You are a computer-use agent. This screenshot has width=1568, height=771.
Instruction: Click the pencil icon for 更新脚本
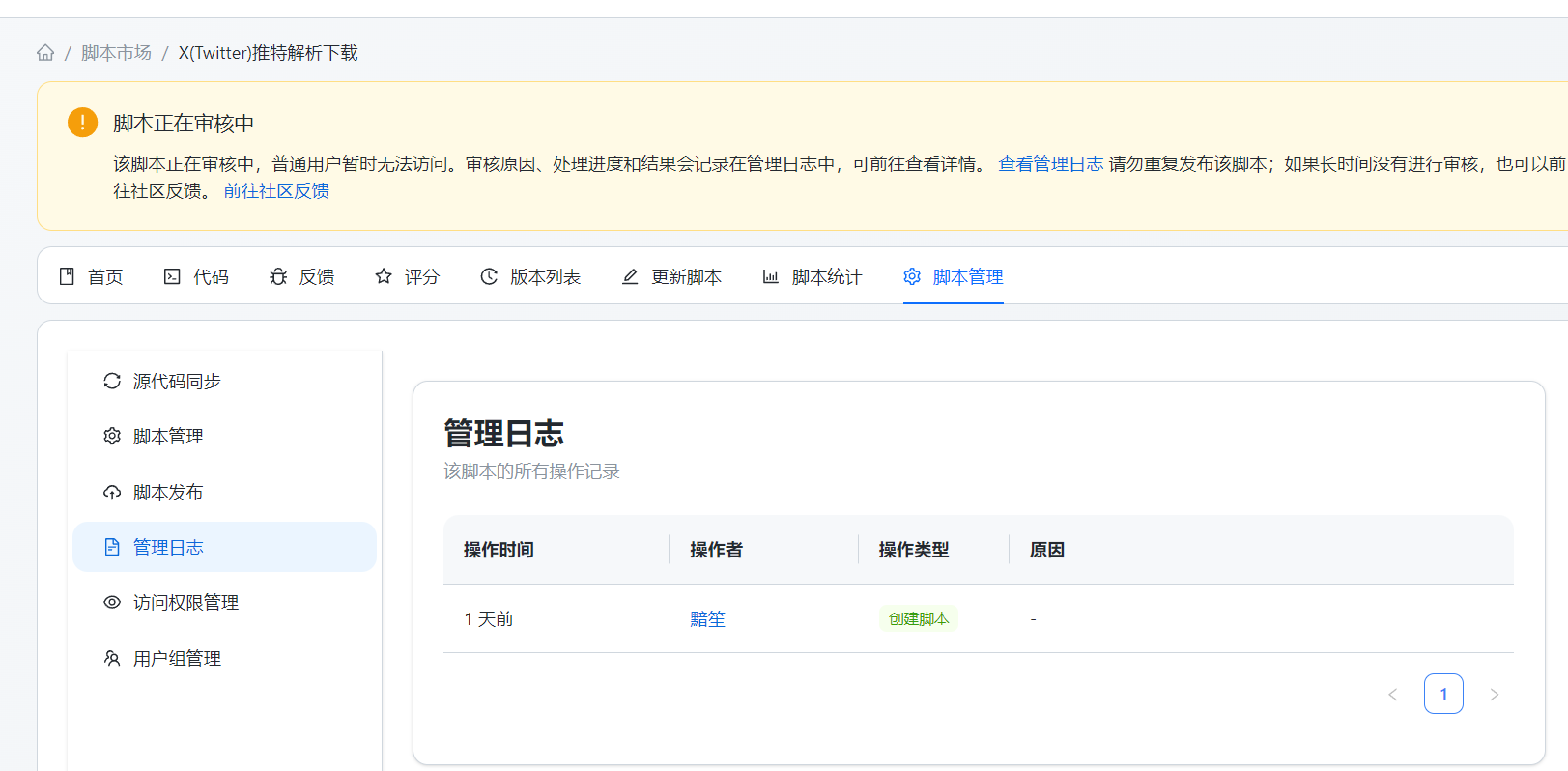[630, 276]
